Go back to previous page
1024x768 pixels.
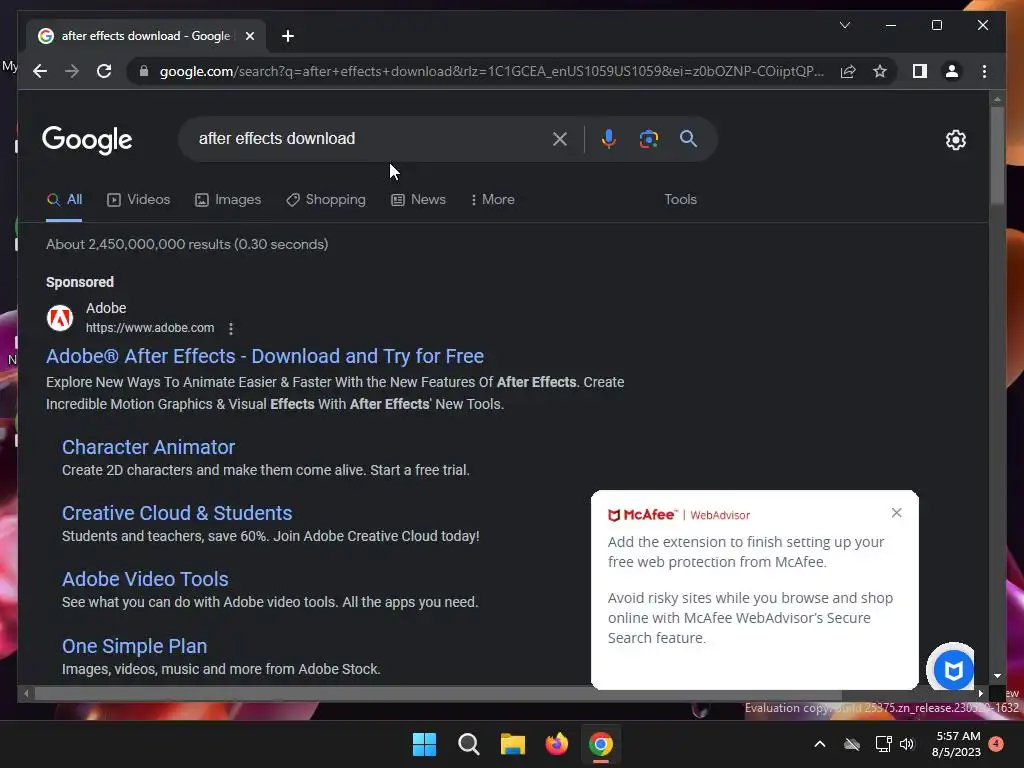(40, 71)
